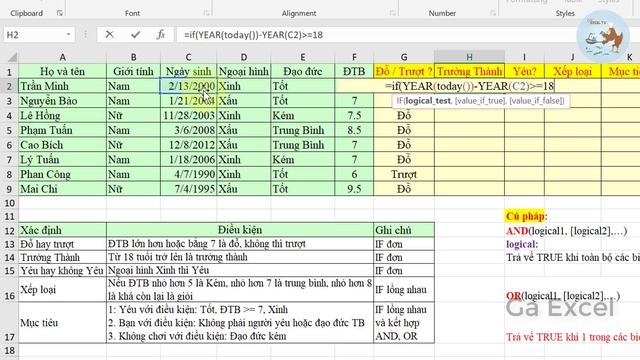Viewport: 640px width, 360px height.
Task: Expand the Name Box dropdown arrow
Action: coord(68,35)
